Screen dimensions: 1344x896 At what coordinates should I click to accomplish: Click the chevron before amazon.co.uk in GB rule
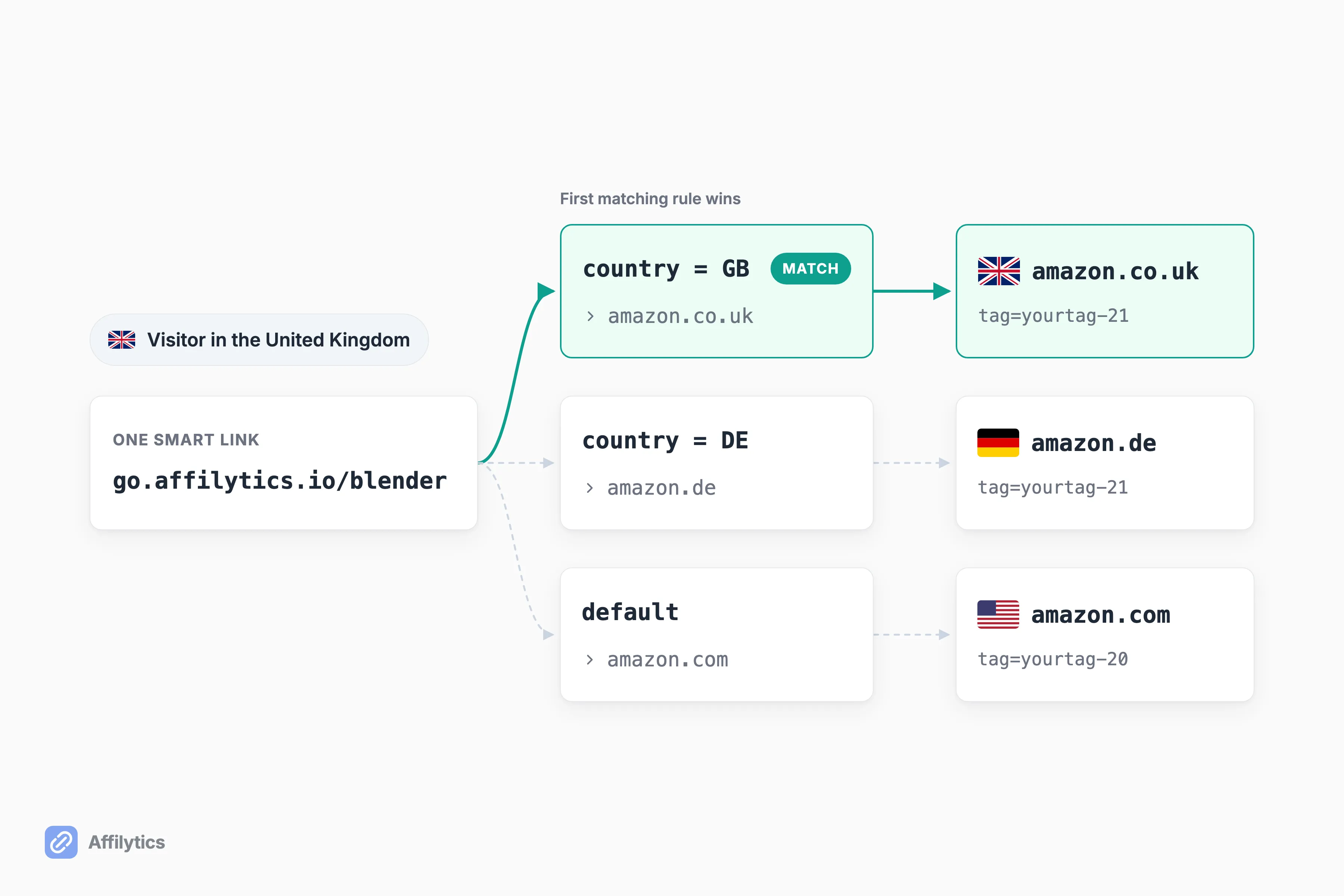pos(590,317)
